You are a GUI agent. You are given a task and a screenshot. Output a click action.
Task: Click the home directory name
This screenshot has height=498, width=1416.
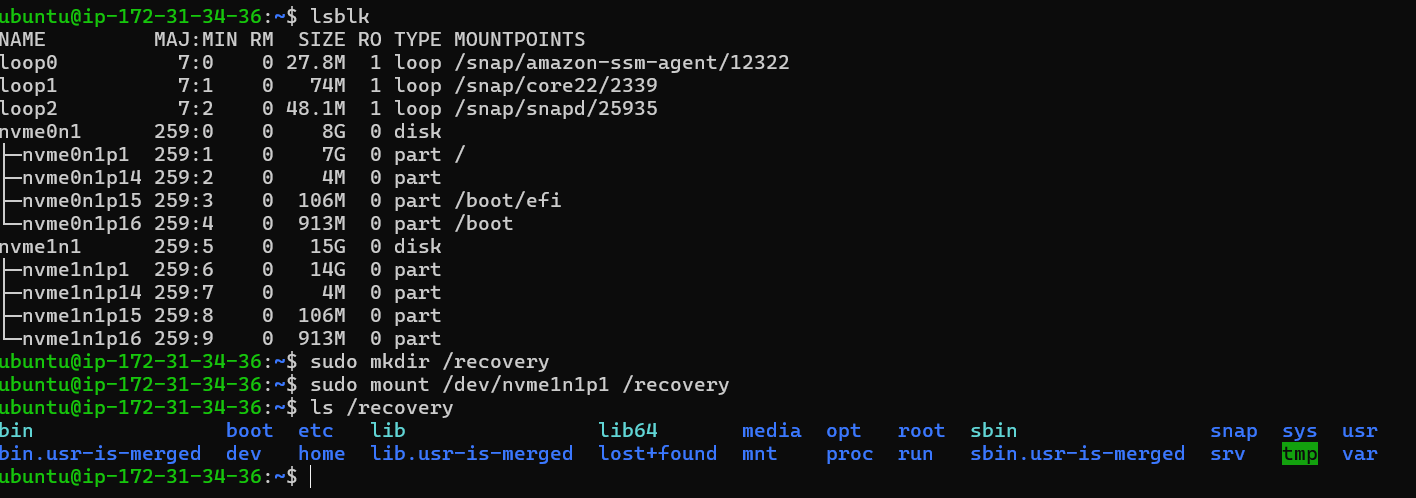(x=321, y=454)
